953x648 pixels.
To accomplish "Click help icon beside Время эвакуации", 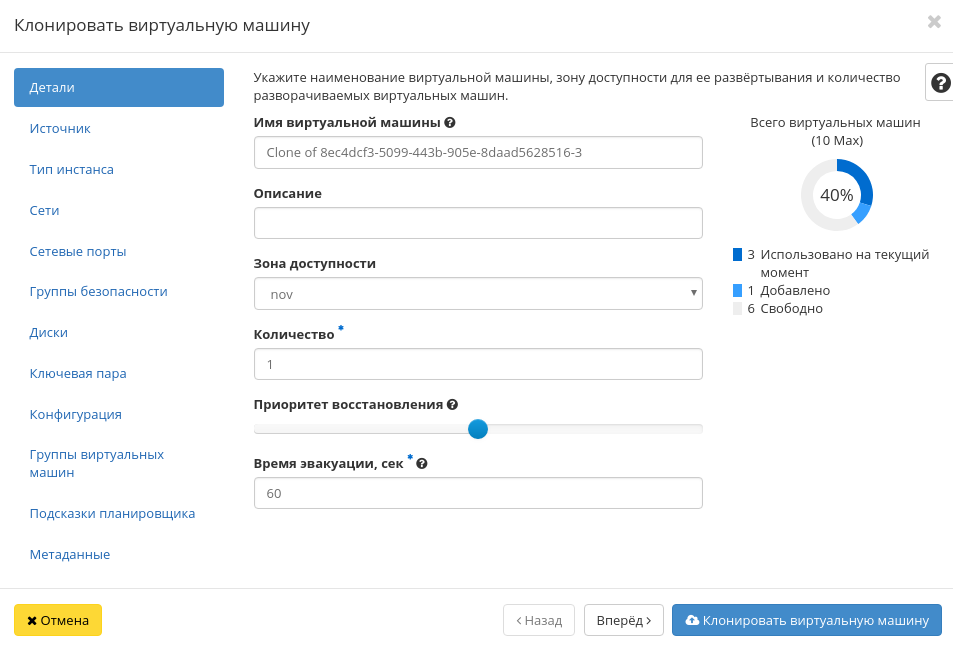I will [x=422, y=464].
